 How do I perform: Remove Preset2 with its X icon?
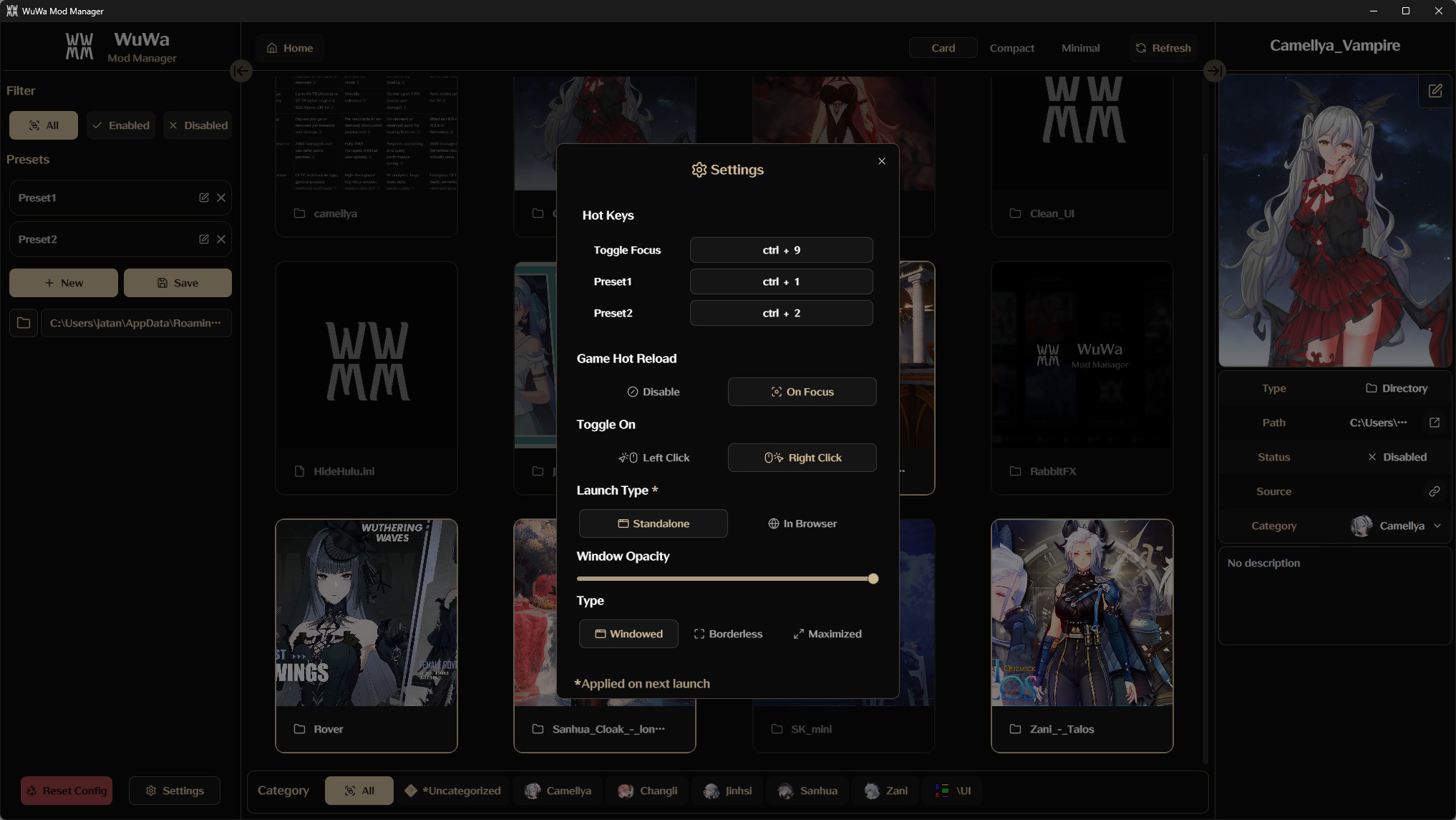click(x=221, y=239)
